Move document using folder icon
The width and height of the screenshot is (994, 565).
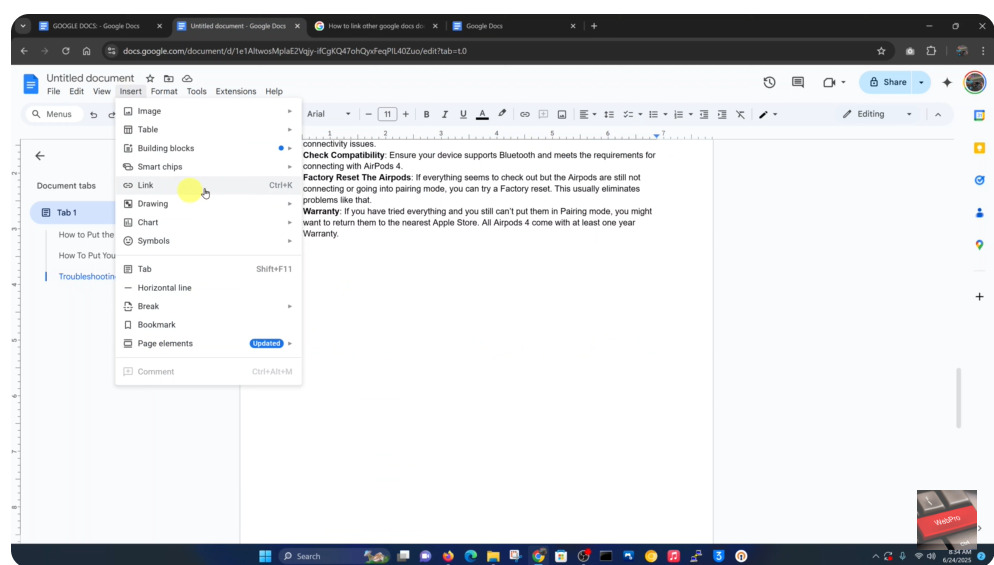point(169,79)
